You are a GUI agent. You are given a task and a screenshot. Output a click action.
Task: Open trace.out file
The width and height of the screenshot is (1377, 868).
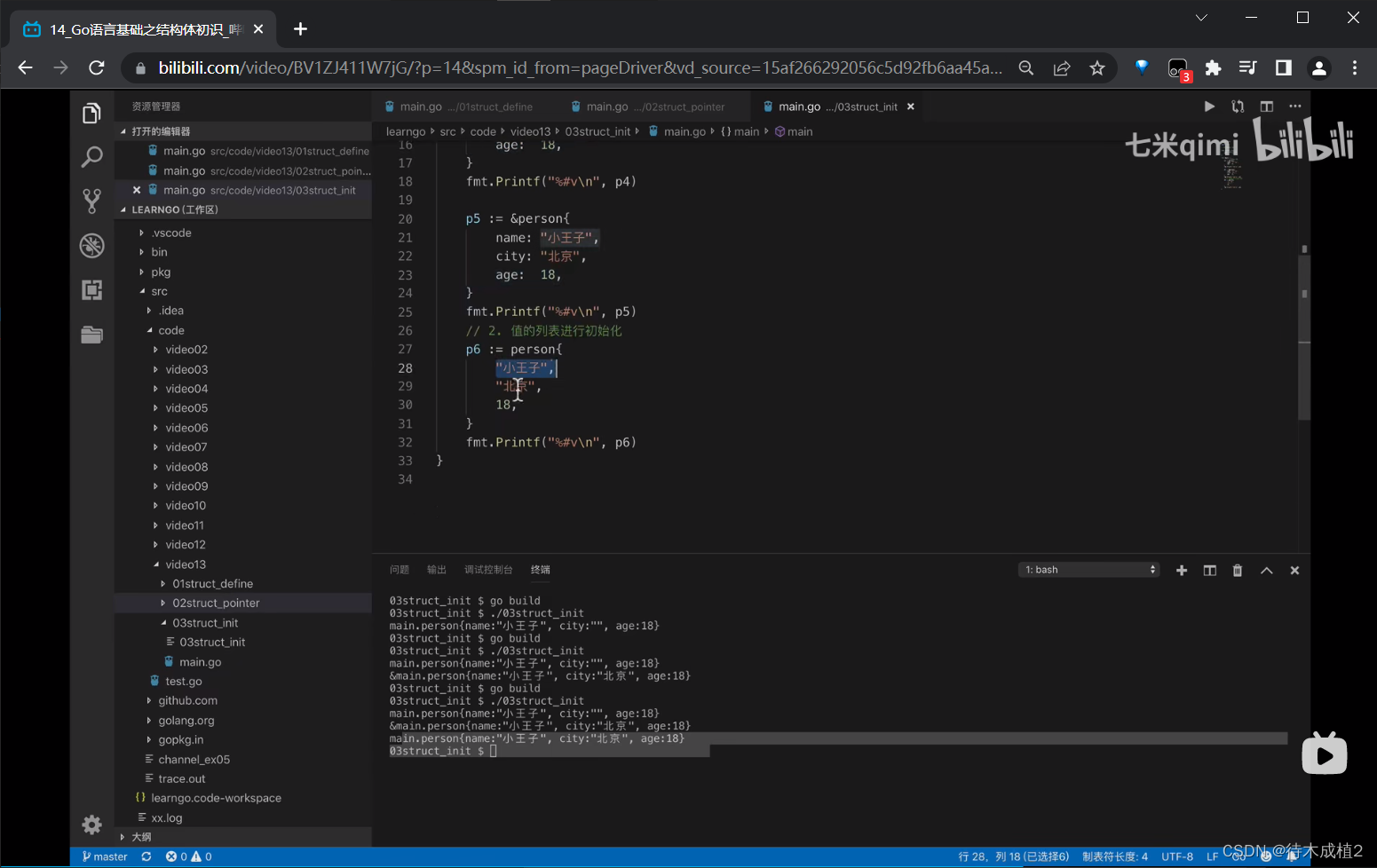pyautogui.click(x=181, y=779)
